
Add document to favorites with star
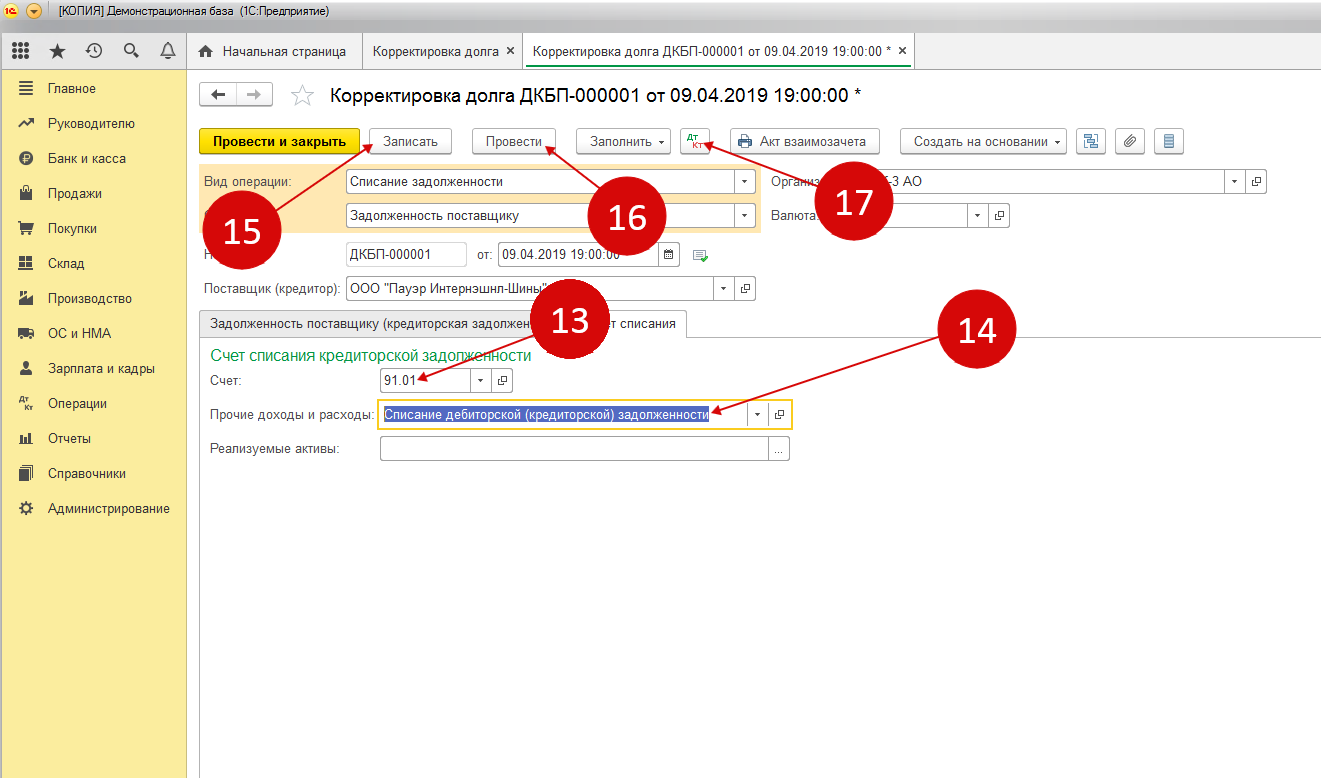pyautogui.click(x=301, y=96)
